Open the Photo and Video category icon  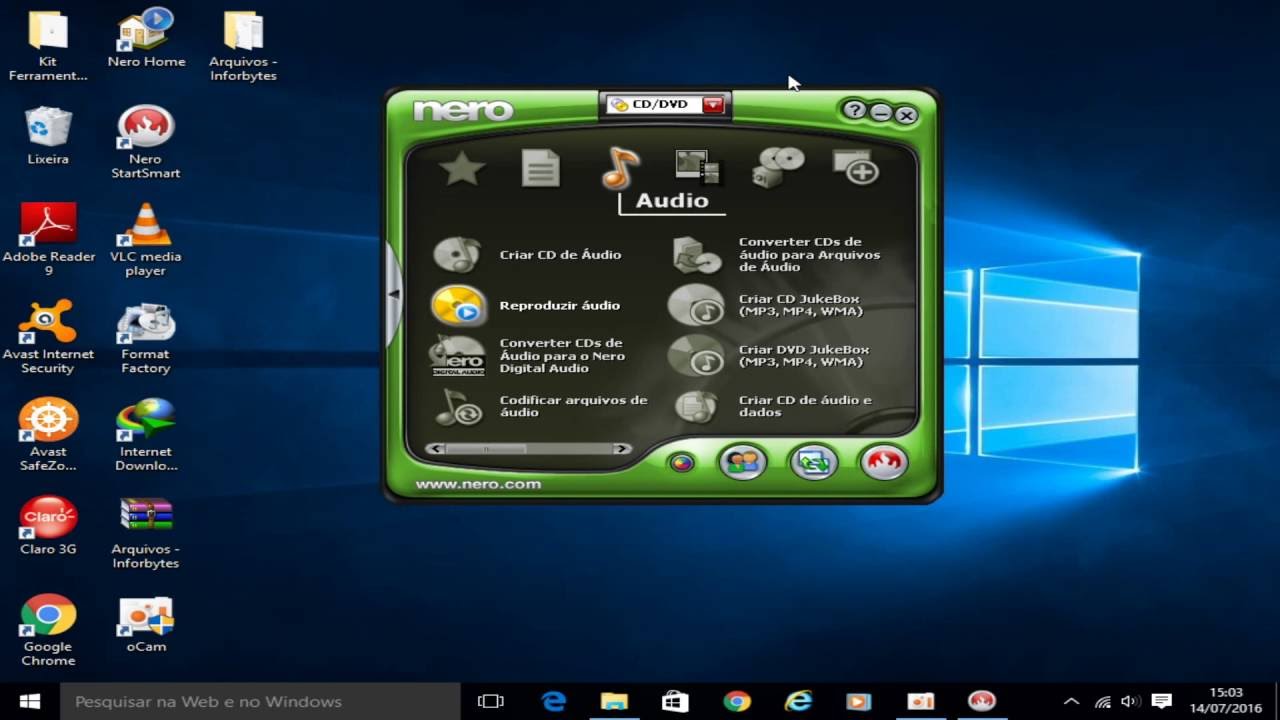pos(698,168)
